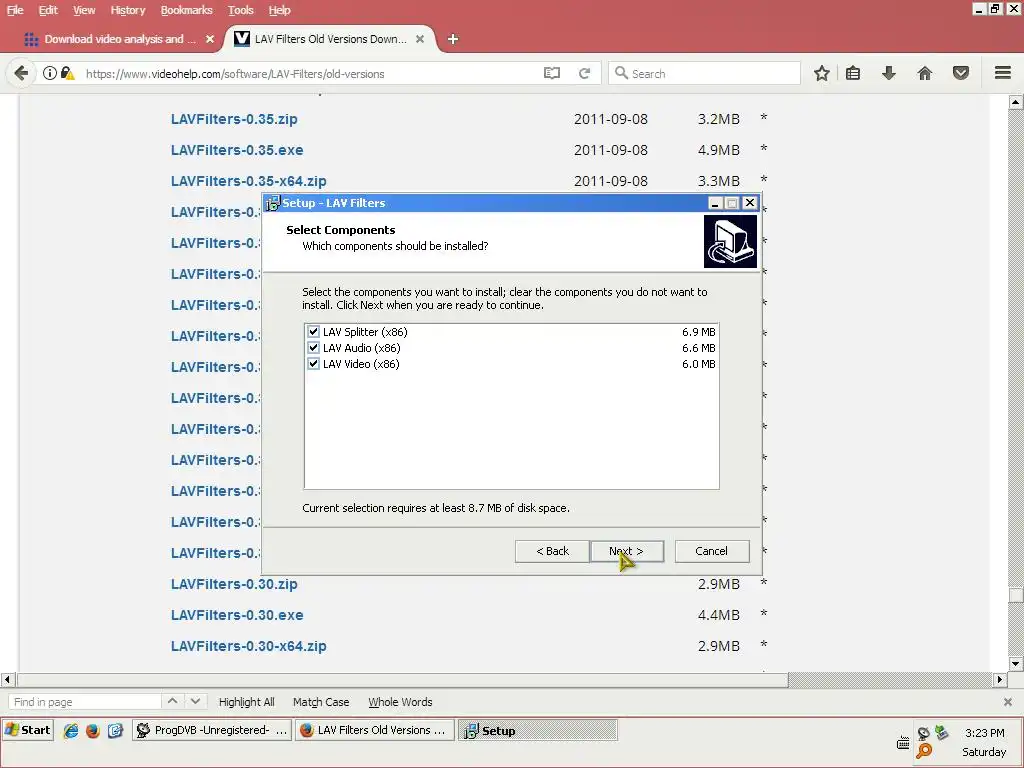1024x768 pixels.
Task: Open the Windows Start menu
Action: [x=28, y=730]
